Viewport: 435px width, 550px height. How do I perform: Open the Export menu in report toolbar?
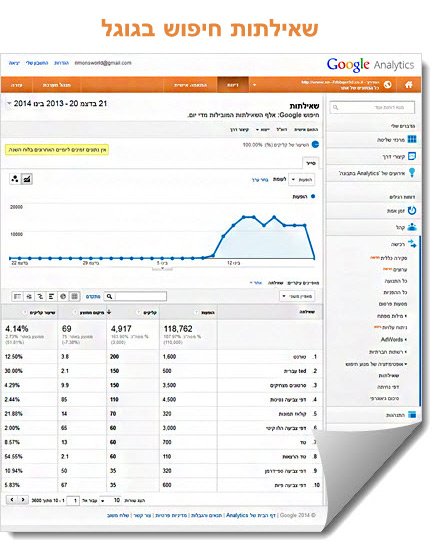[263, 130]
